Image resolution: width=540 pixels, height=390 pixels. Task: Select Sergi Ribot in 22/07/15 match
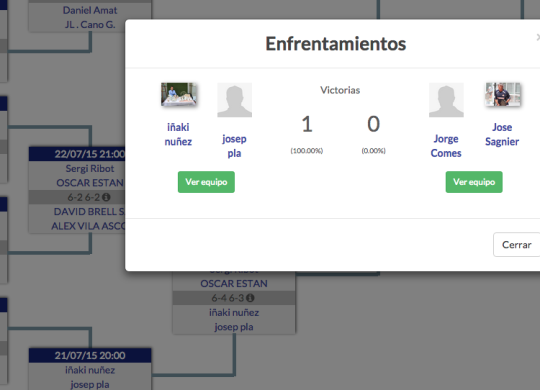tap(90, 168)
